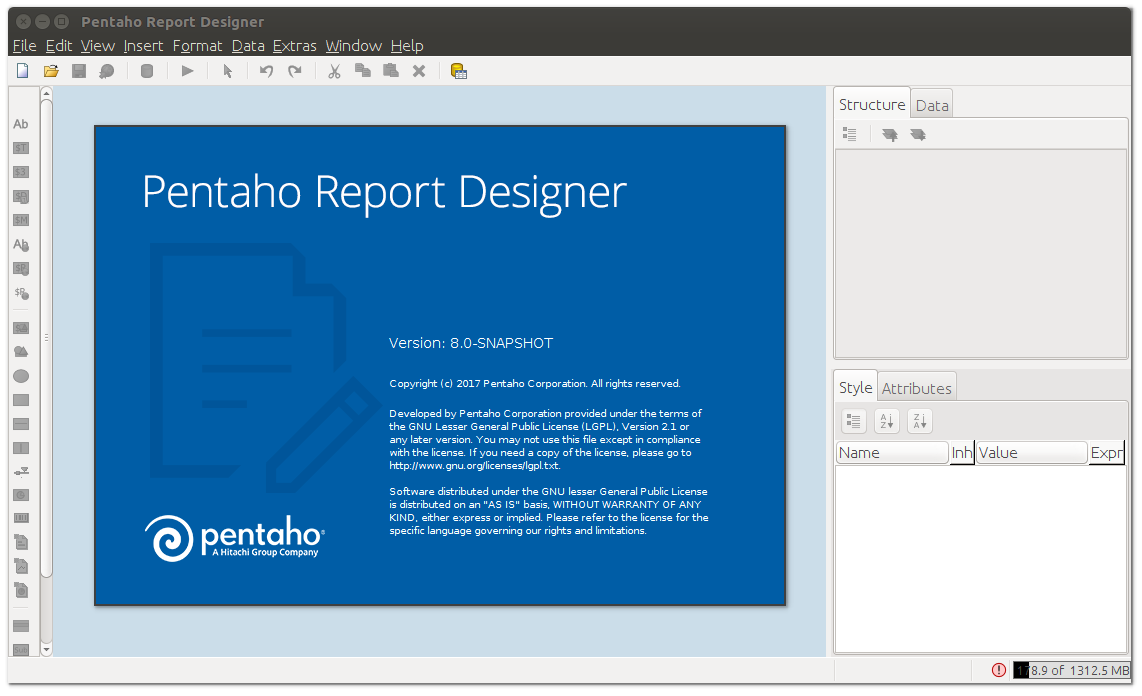The width and height of the screenshot is (1142, 696).
Task: Select the horizontal-line palette element
Action: [x=21, y=424]
